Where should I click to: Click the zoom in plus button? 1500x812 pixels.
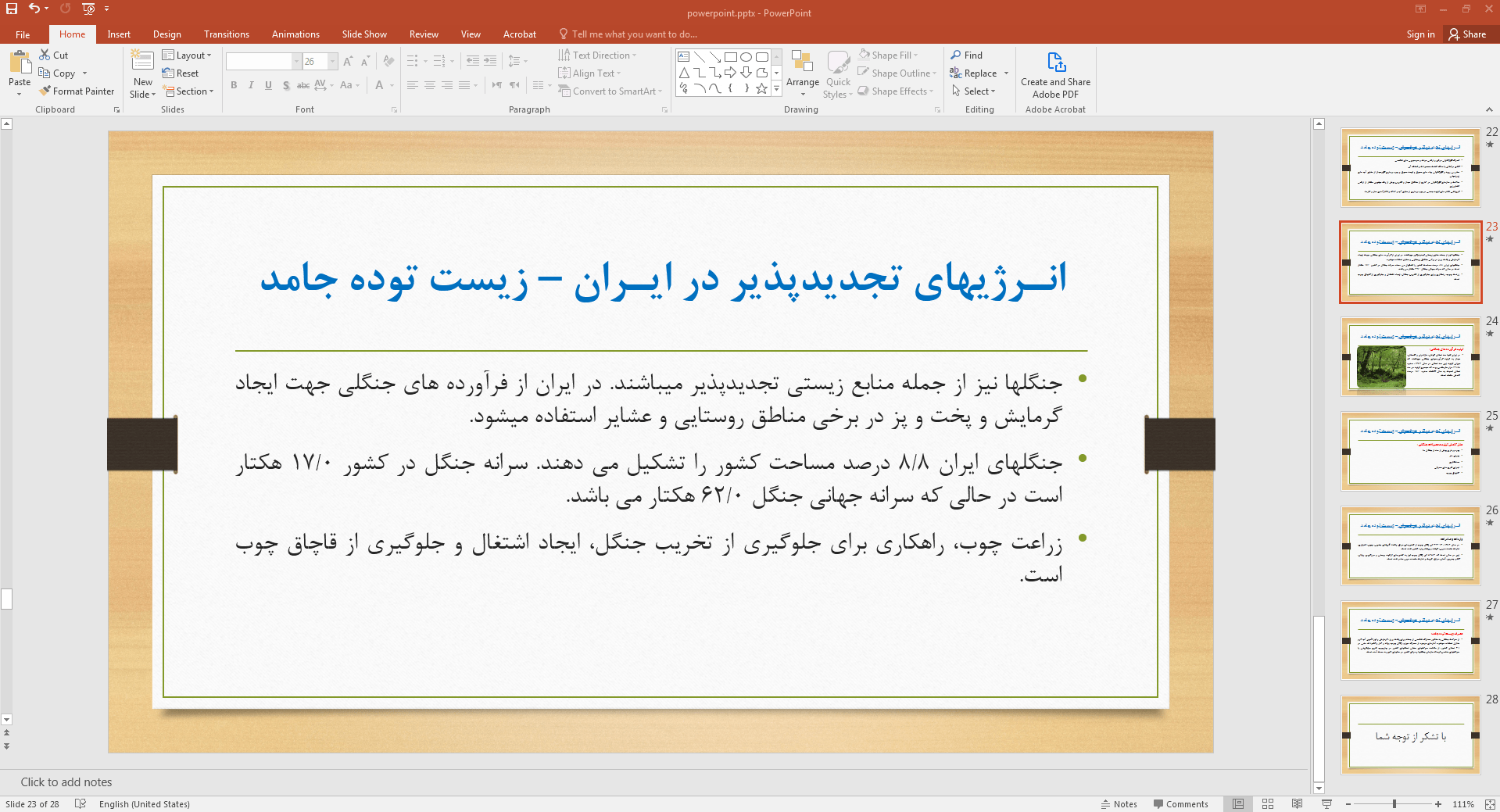tap(1438, 803)
